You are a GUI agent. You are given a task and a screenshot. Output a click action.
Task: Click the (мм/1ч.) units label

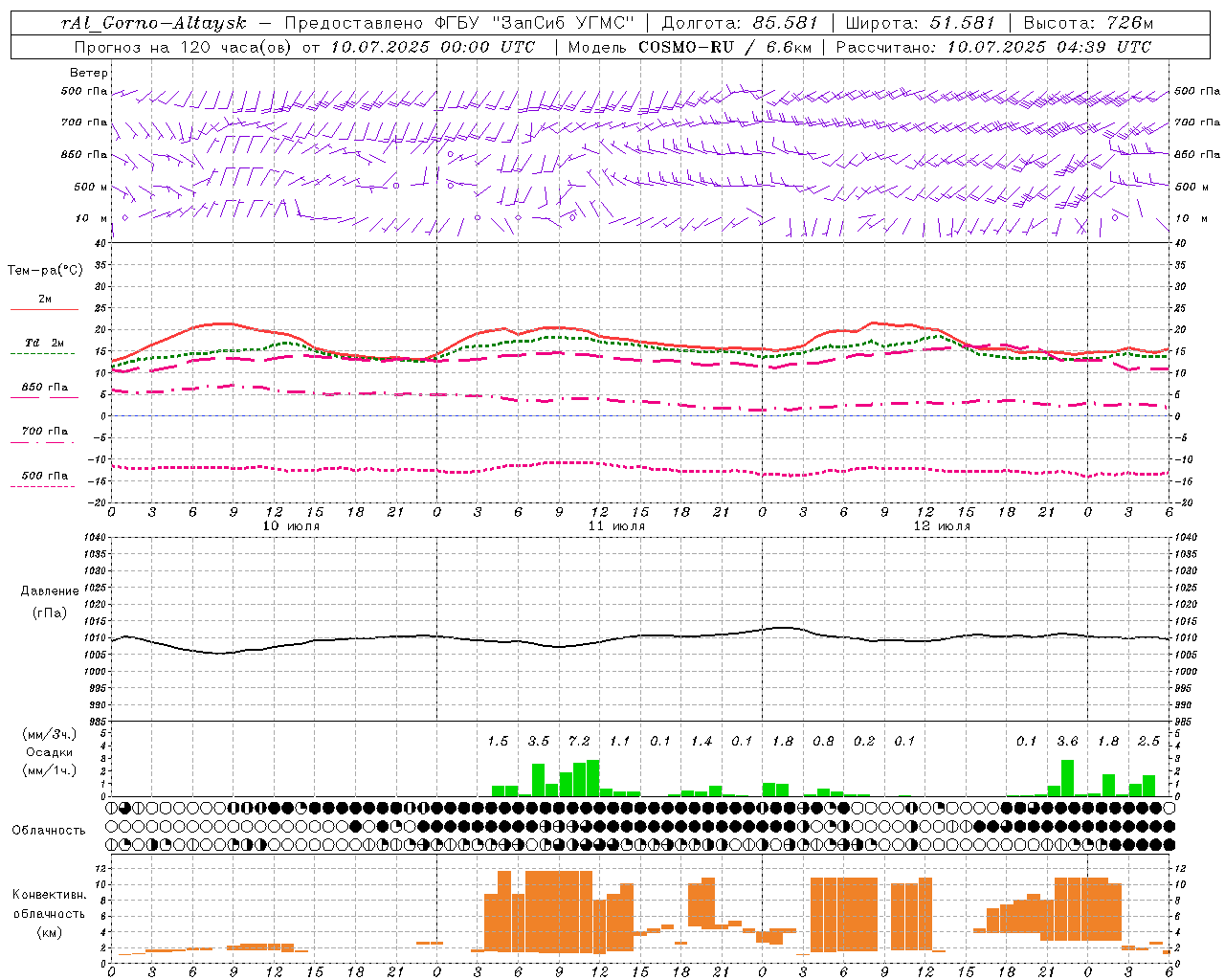point(50,770)
